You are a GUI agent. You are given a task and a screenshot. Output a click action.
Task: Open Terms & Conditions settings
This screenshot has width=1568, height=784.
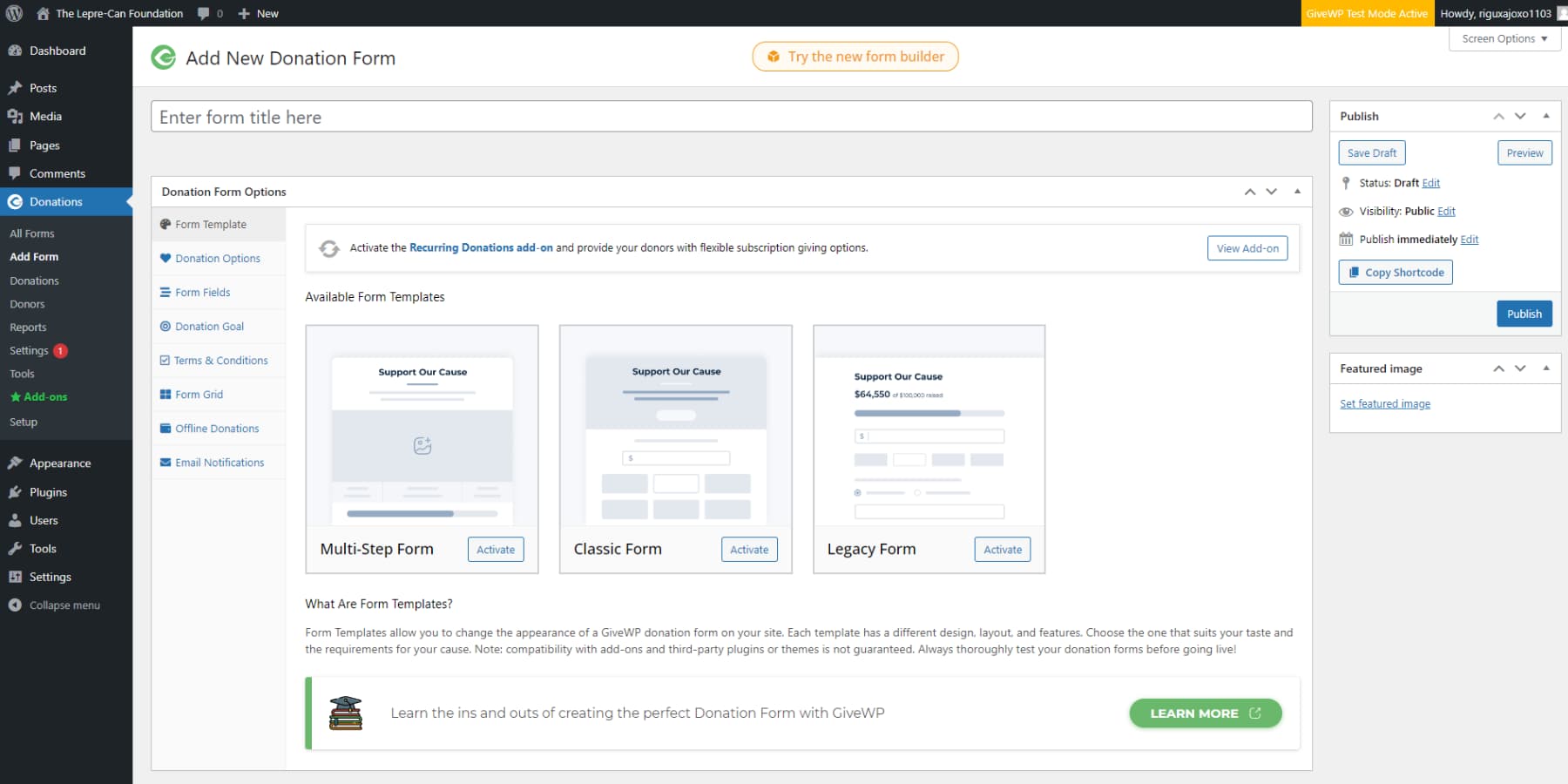click(x=220, y=360)
